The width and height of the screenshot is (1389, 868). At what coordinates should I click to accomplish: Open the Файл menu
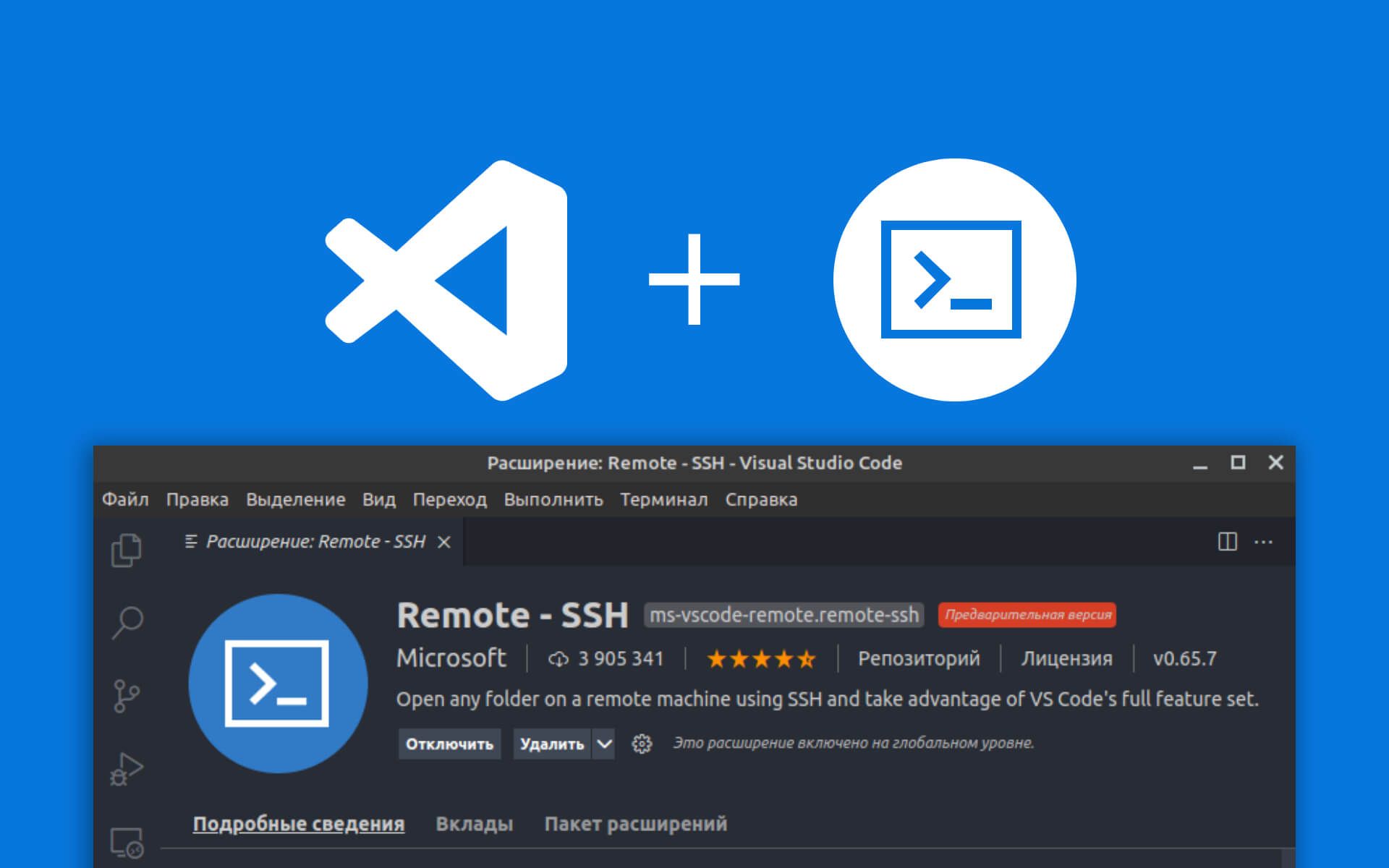pyautogui.click(x=125, y=500)
